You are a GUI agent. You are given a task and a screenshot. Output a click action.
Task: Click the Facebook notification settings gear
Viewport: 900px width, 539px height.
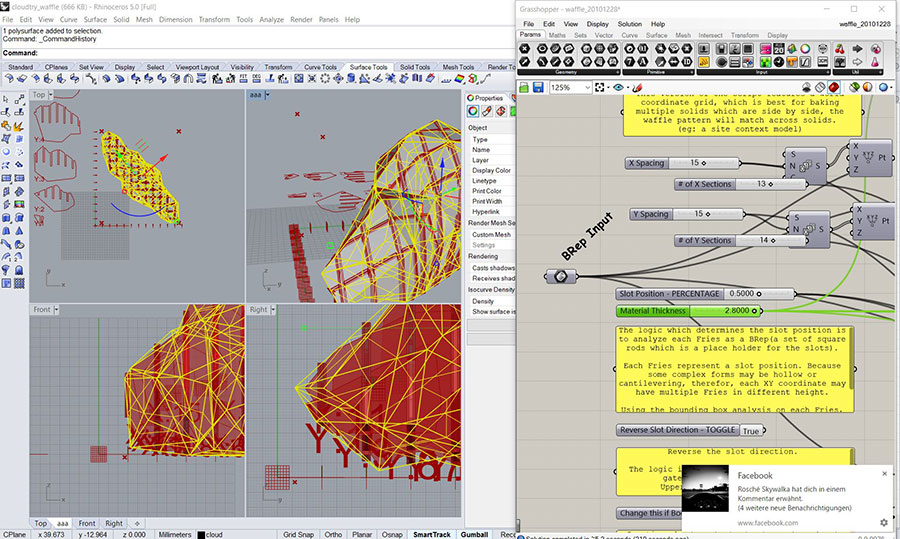884,522
